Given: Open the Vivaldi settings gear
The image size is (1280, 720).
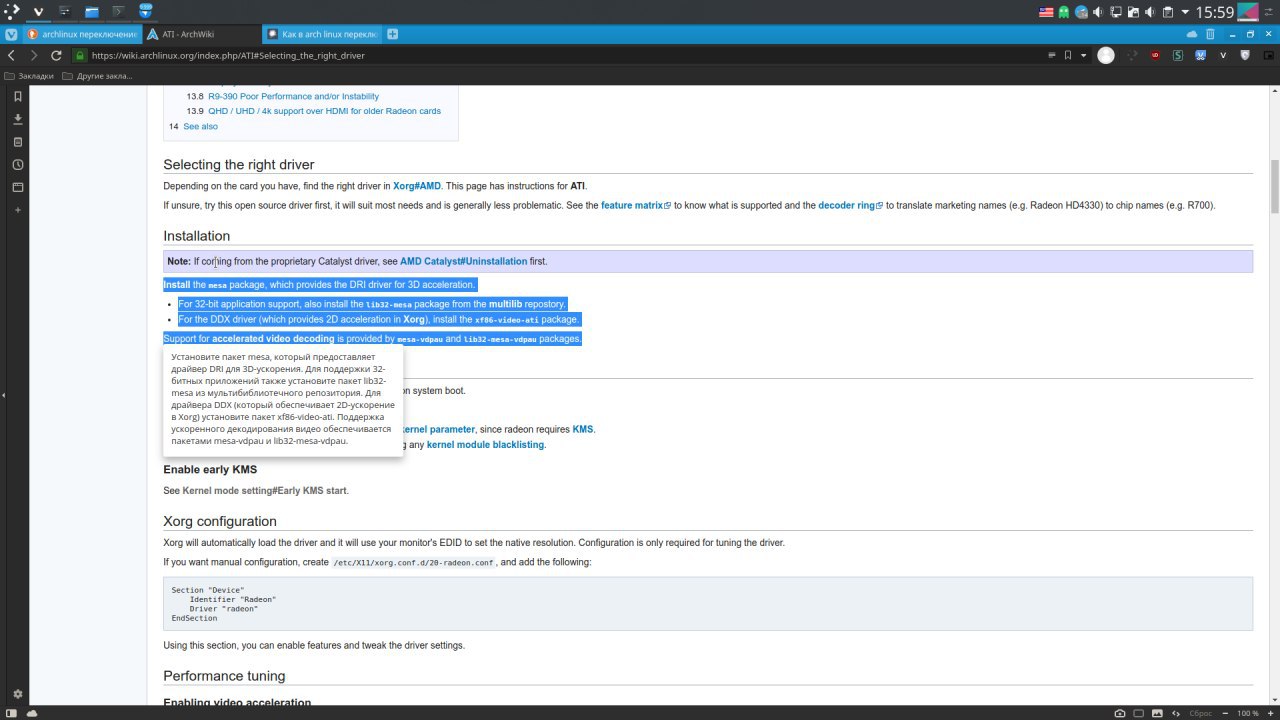Looking at the screenshot, I should tap(18, 694).
